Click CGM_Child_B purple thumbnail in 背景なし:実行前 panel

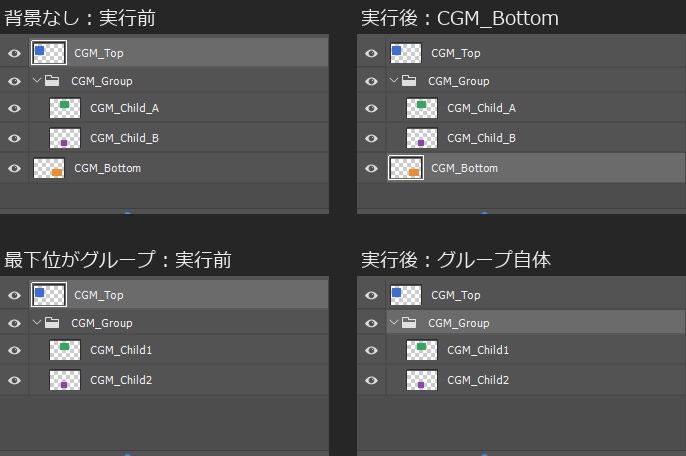(x=65, y=138)
